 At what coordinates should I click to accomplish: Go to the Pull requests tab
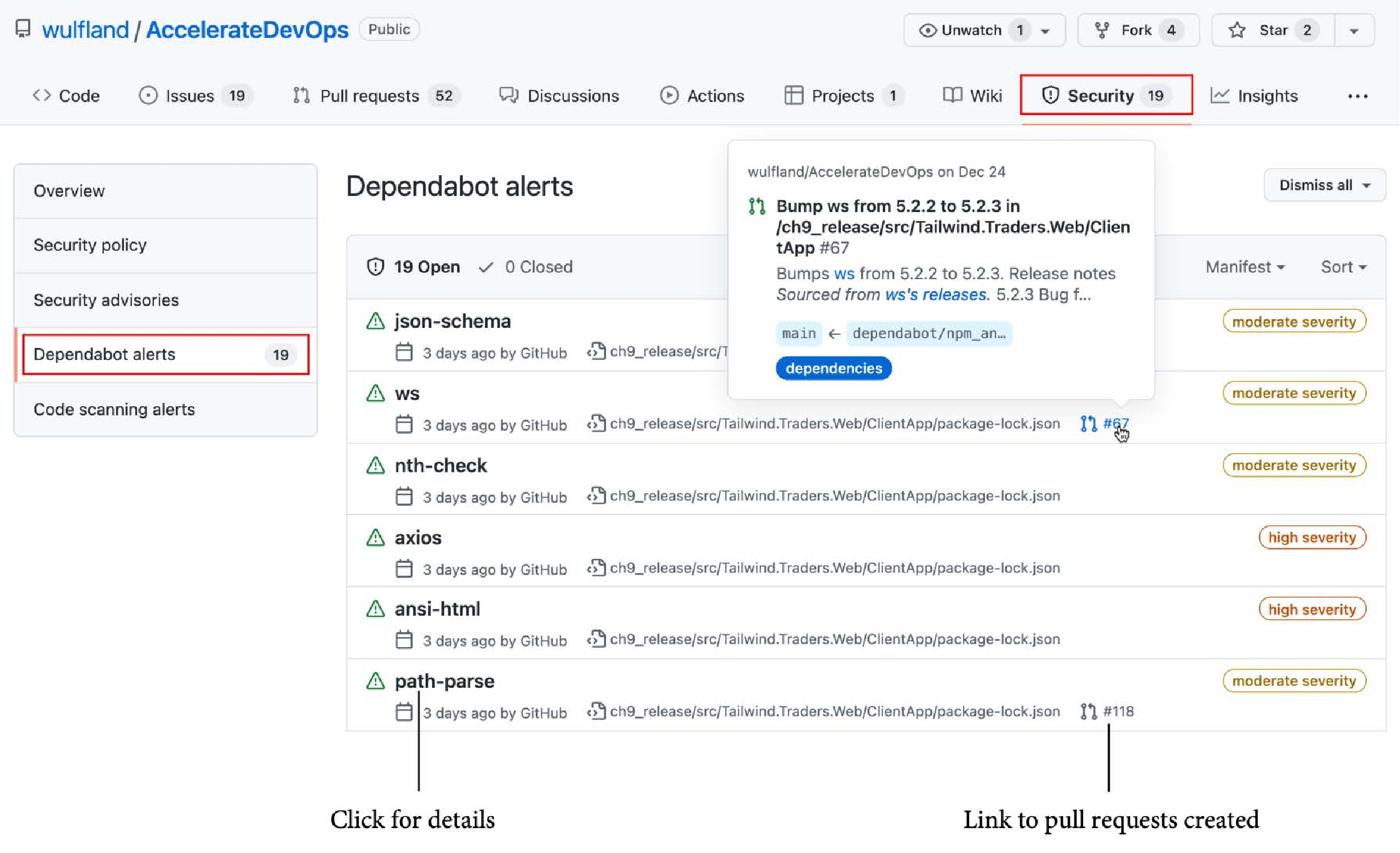(376, 96)
